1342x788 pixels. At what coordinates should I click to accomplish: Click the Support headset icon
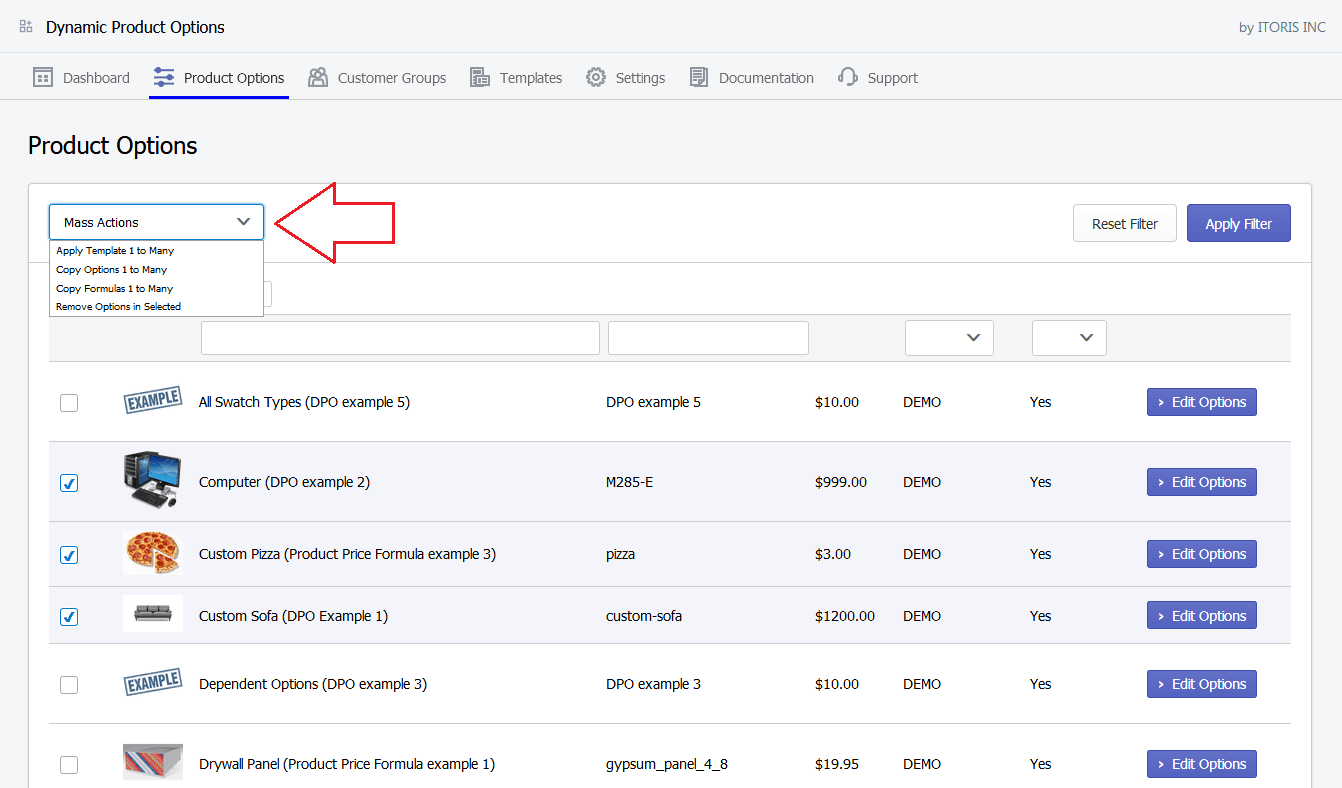click(x=848, y=78)
